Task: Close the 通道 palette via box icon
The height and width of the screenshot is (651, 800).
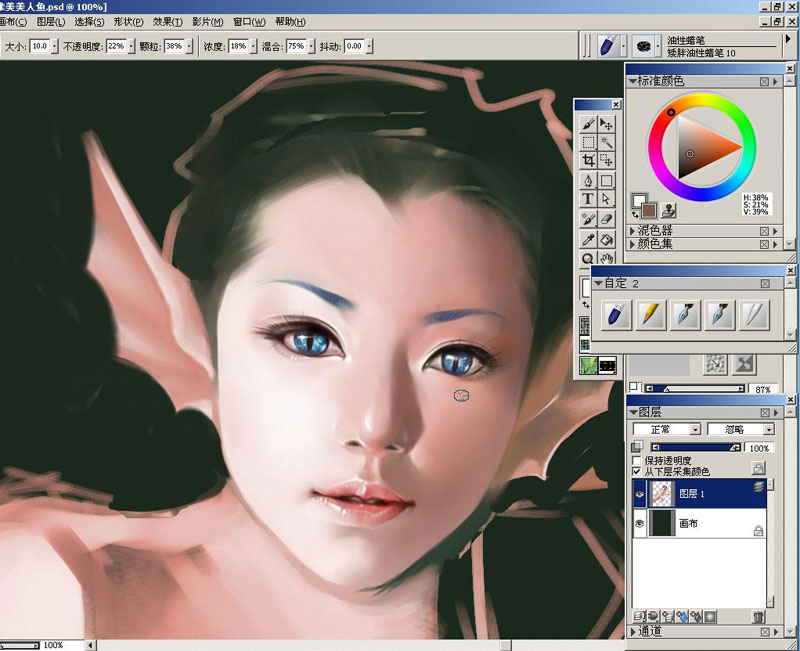Action: (x=764, y=632)
